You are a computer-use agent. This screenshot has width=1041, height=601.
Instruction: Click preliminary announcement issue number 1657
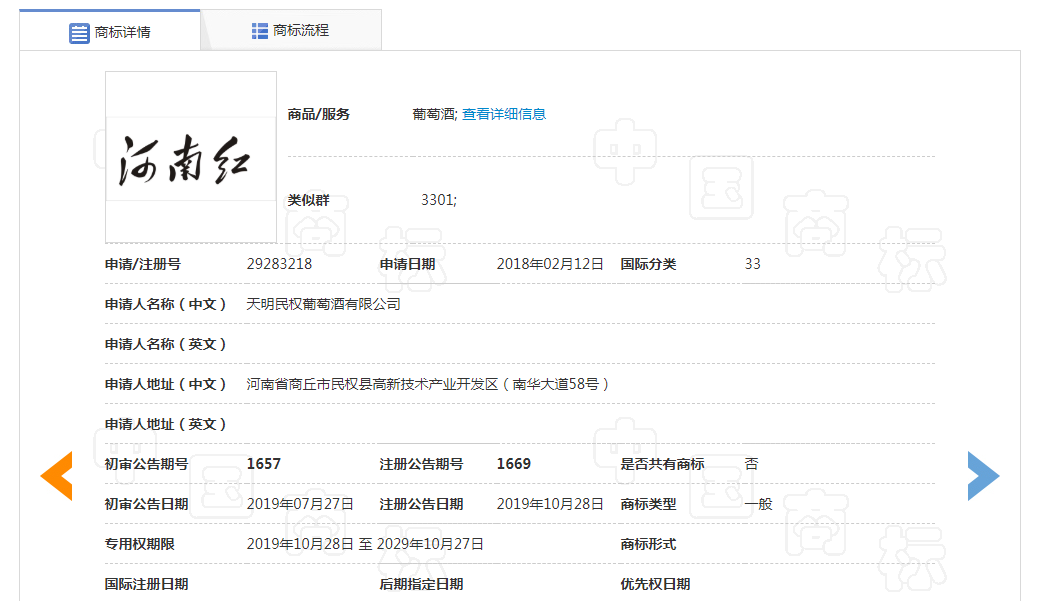(x=264, y=464)
